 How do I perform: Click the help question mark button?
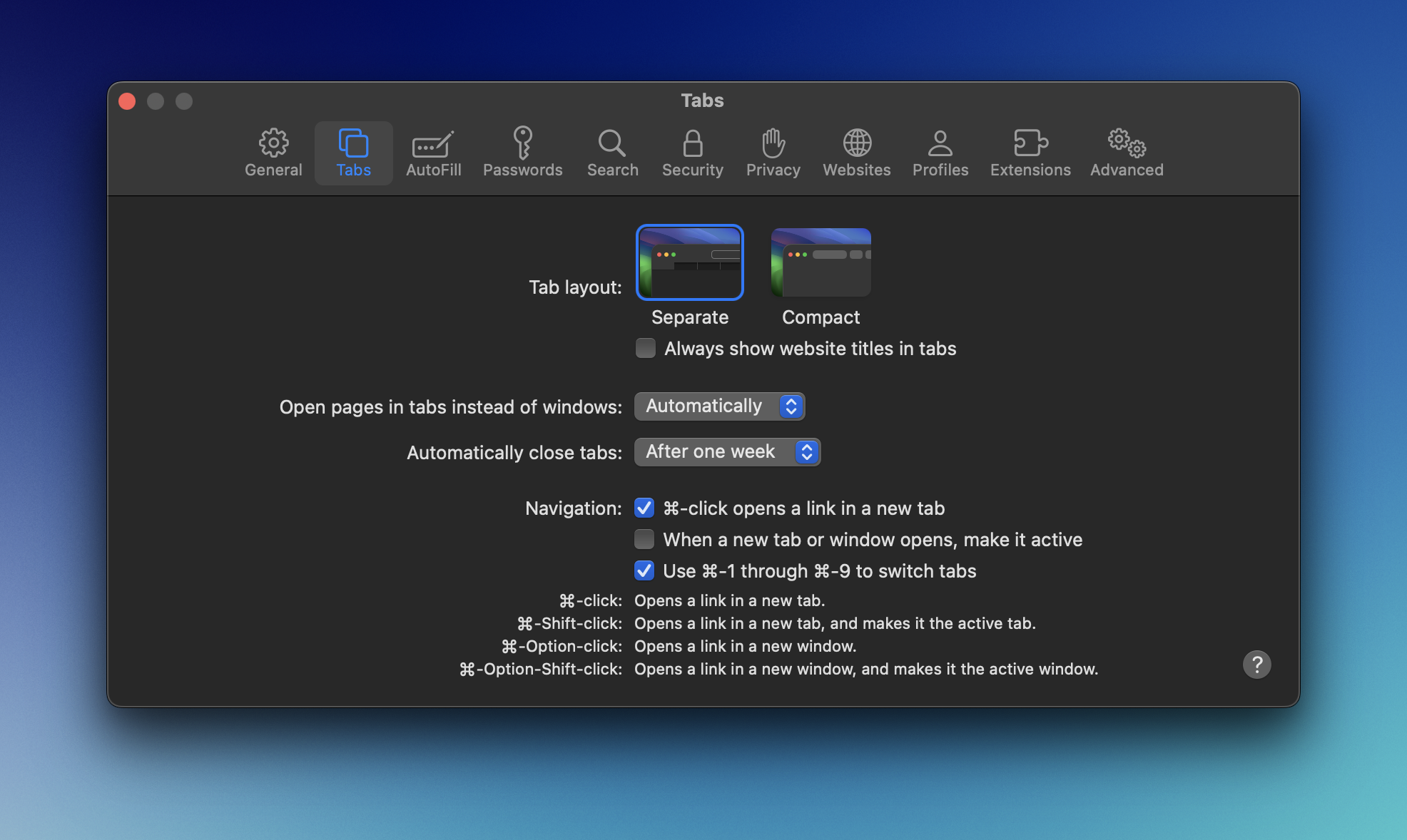coord(1256,665)
